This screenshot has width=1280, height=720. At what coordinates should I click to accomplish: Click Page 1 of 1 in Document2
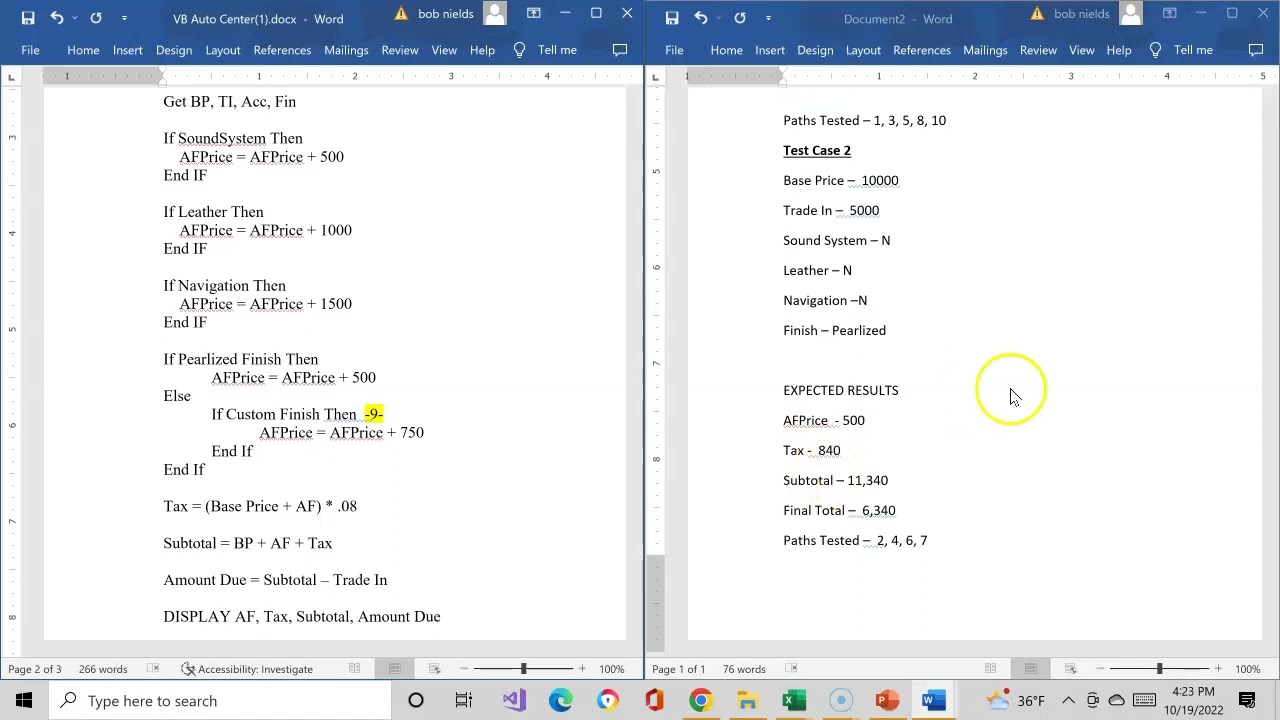click(x=679, y=669)
